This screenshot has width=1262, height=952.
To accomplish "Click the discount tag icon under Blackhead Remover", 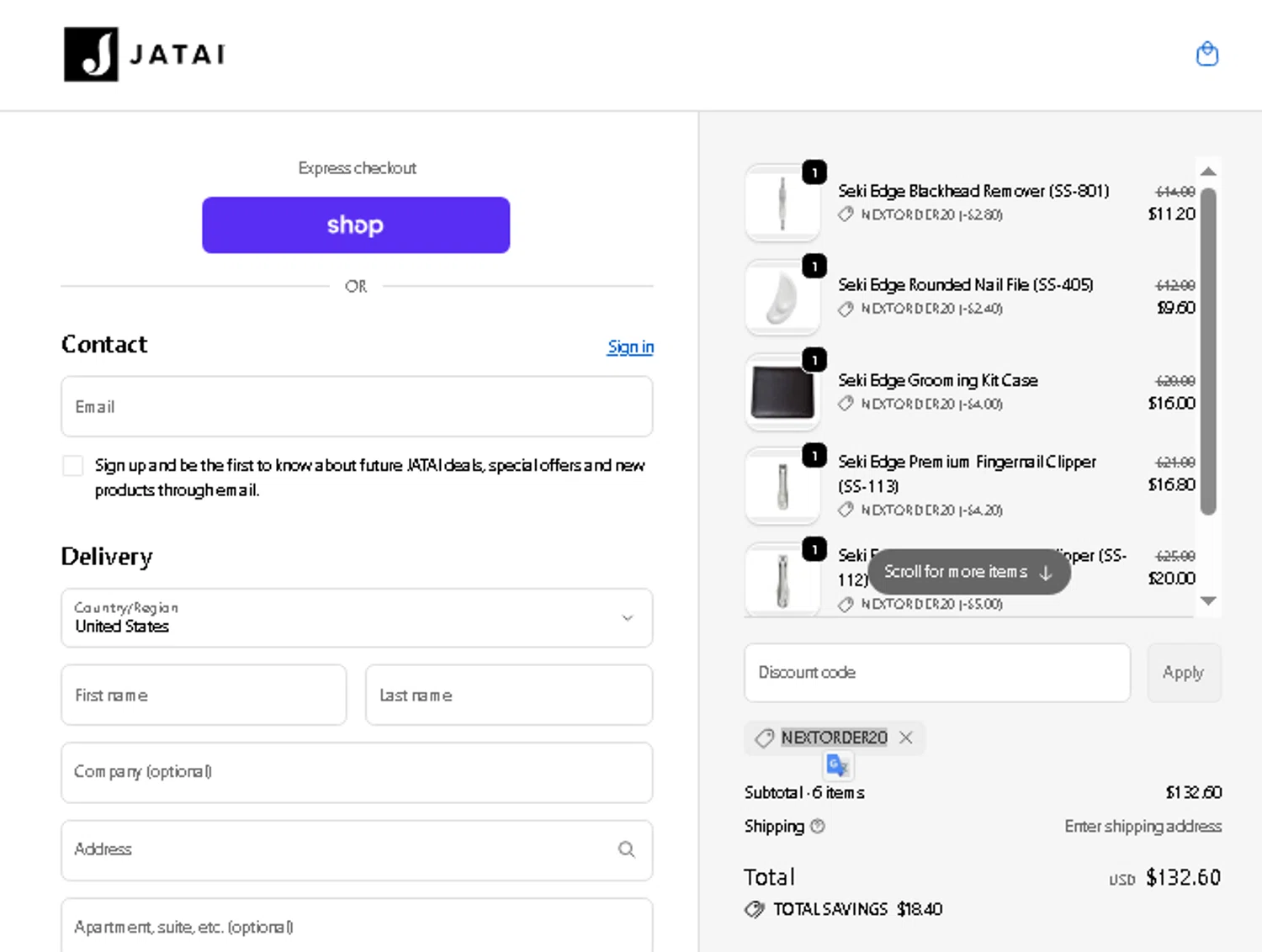I will pyautogui.click(x=846, y=214).
